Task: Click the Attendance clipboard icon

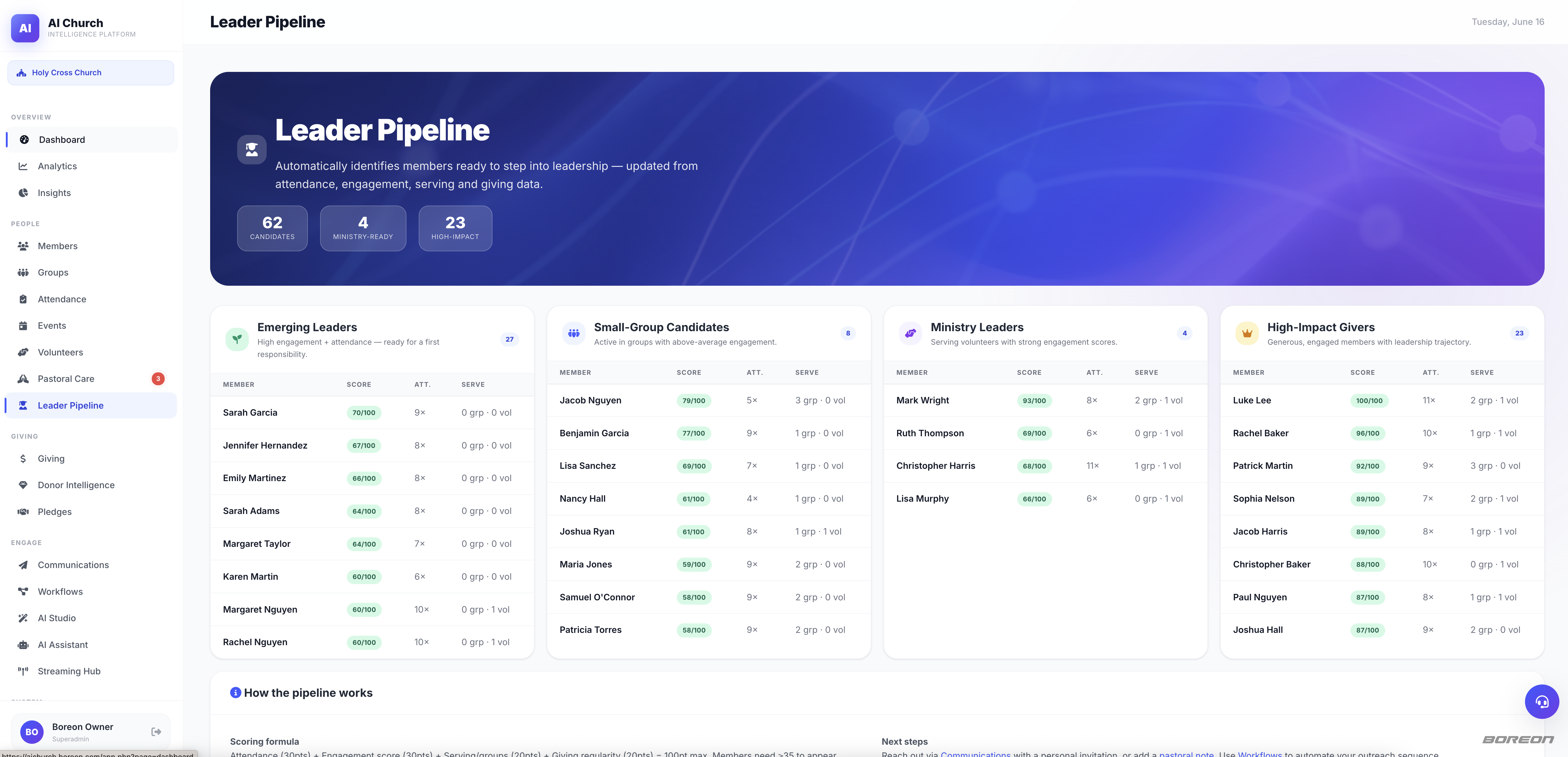Action: 23,300
